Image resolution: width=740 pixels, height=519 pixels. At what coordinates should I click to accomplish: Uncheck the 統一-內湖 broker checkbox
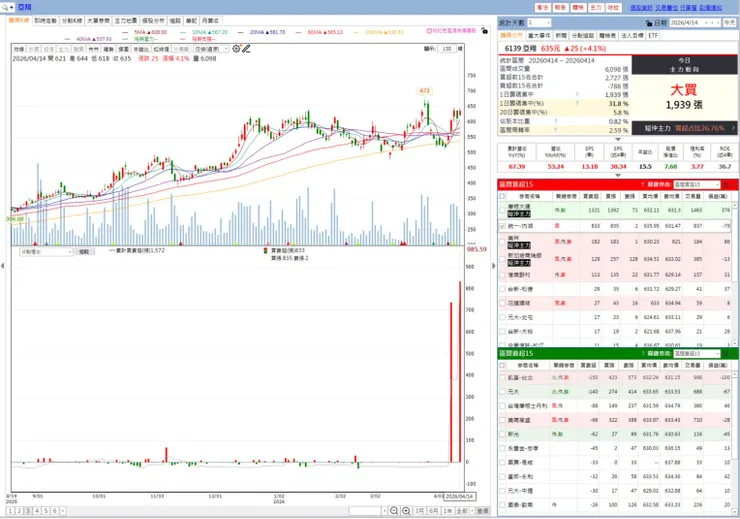pos(502,226)
